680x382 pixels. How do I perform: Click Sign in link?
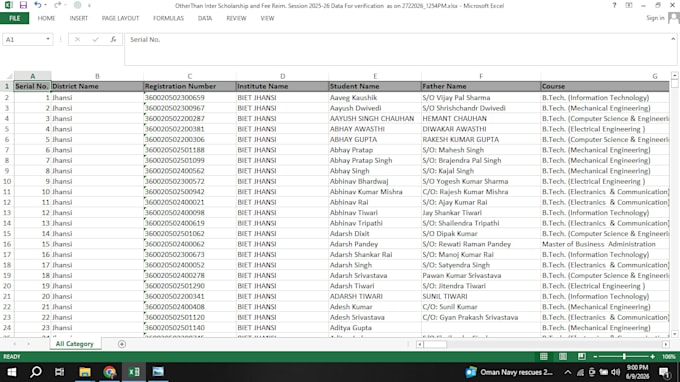[x=655, y=18]
